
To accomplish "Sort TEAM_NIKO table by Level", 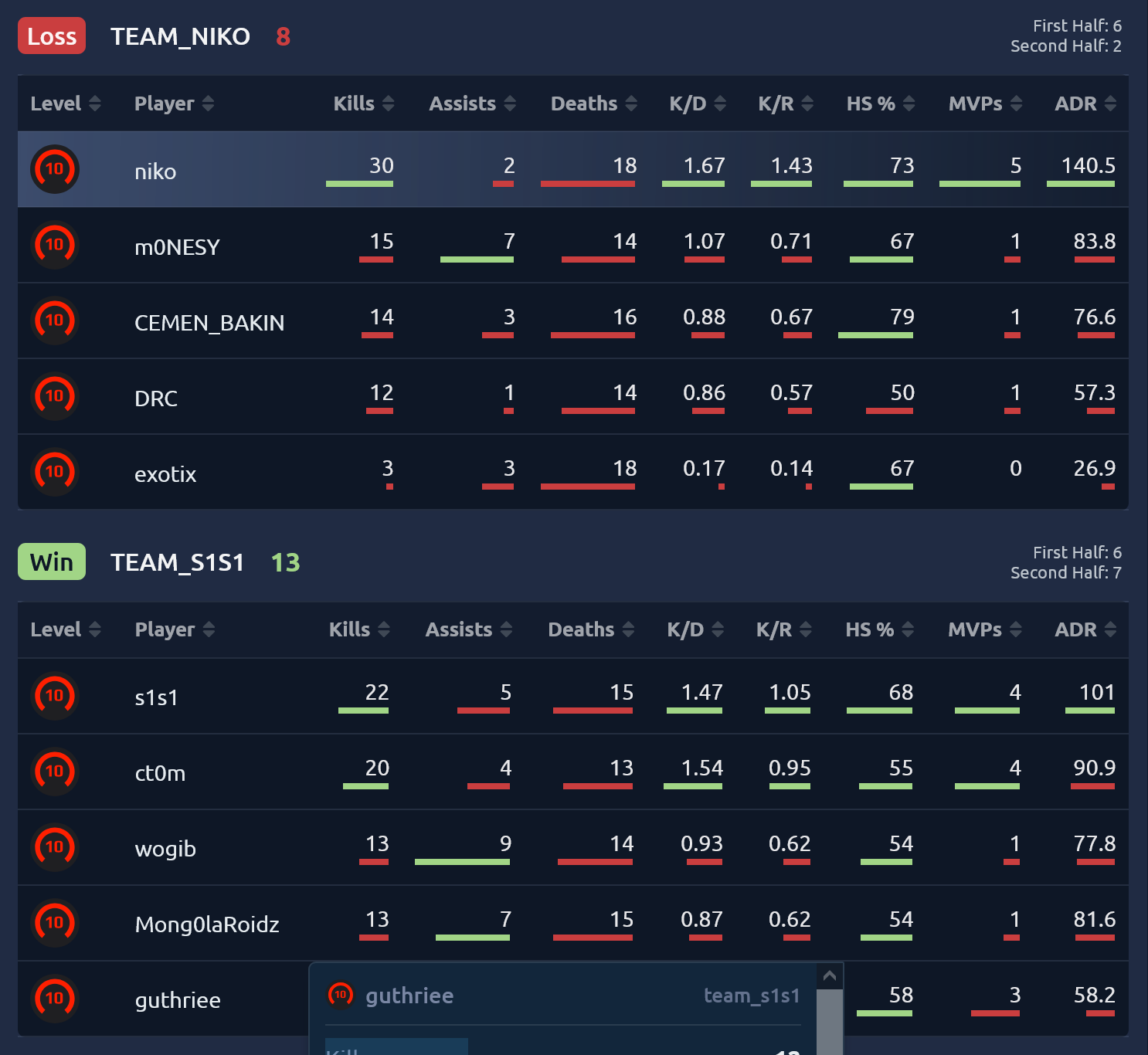I will (66, 103).
